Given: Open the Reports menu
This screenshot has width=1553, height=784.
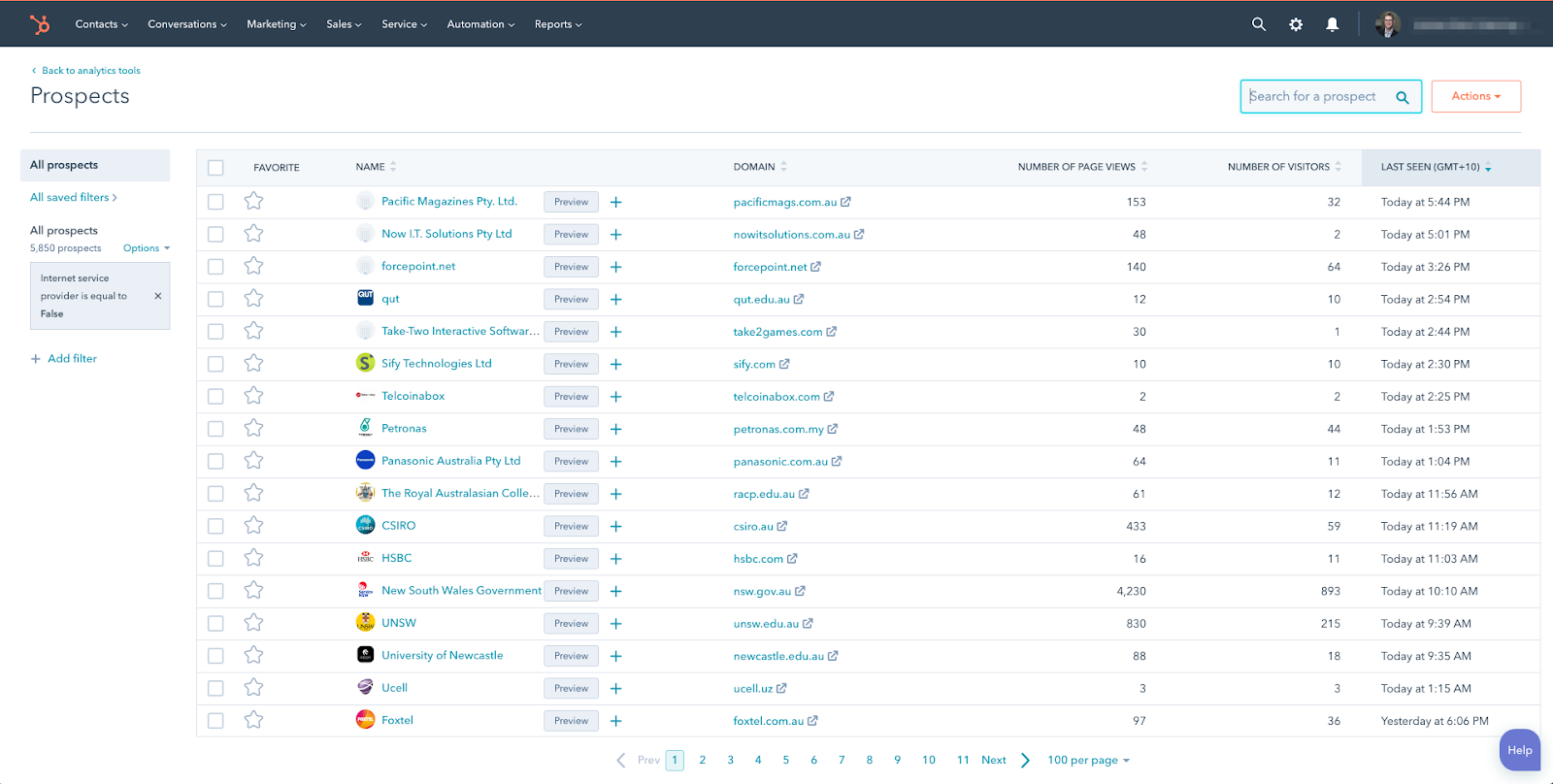Looking at the screenshot, I should 558,24.
